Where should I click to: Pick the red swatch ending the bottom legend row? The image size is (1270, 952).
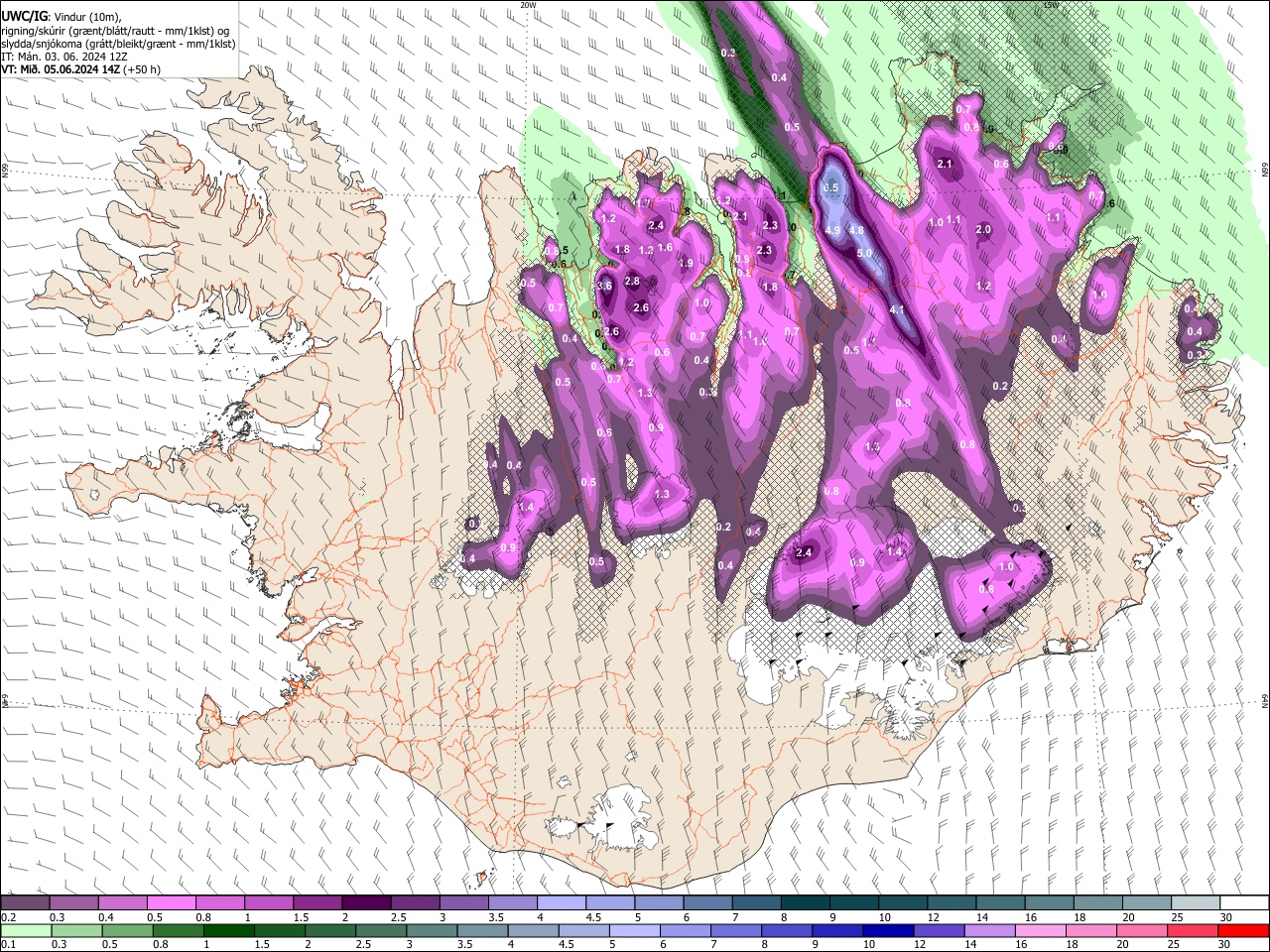coord(1242,930)
